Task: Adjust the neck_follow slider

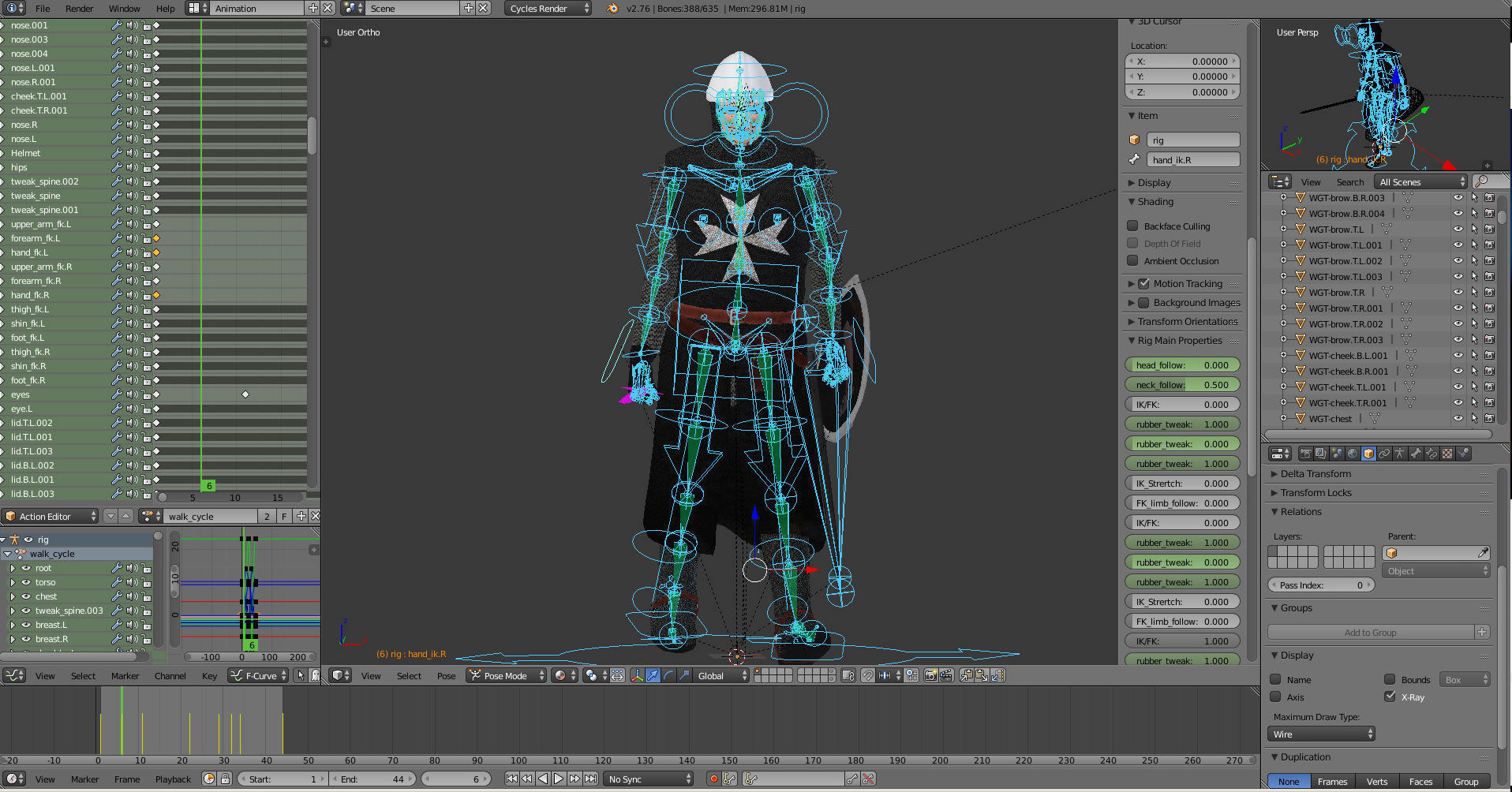Action: coord(1182,385)
